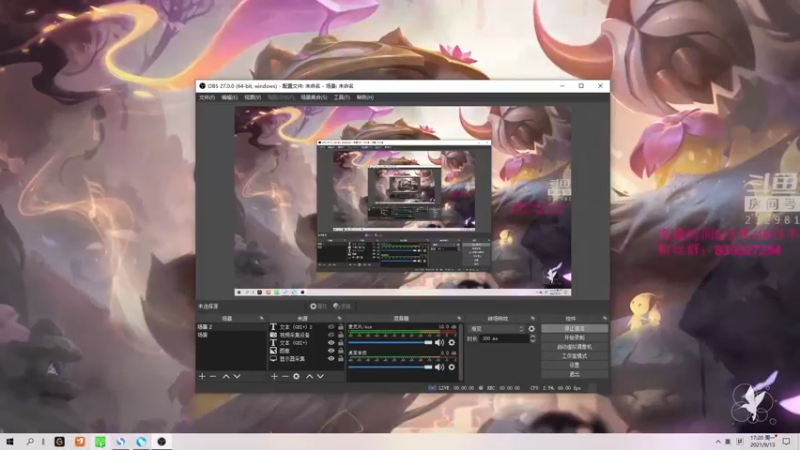Select the 显示器采集 source row

click(x=306, y=359)
